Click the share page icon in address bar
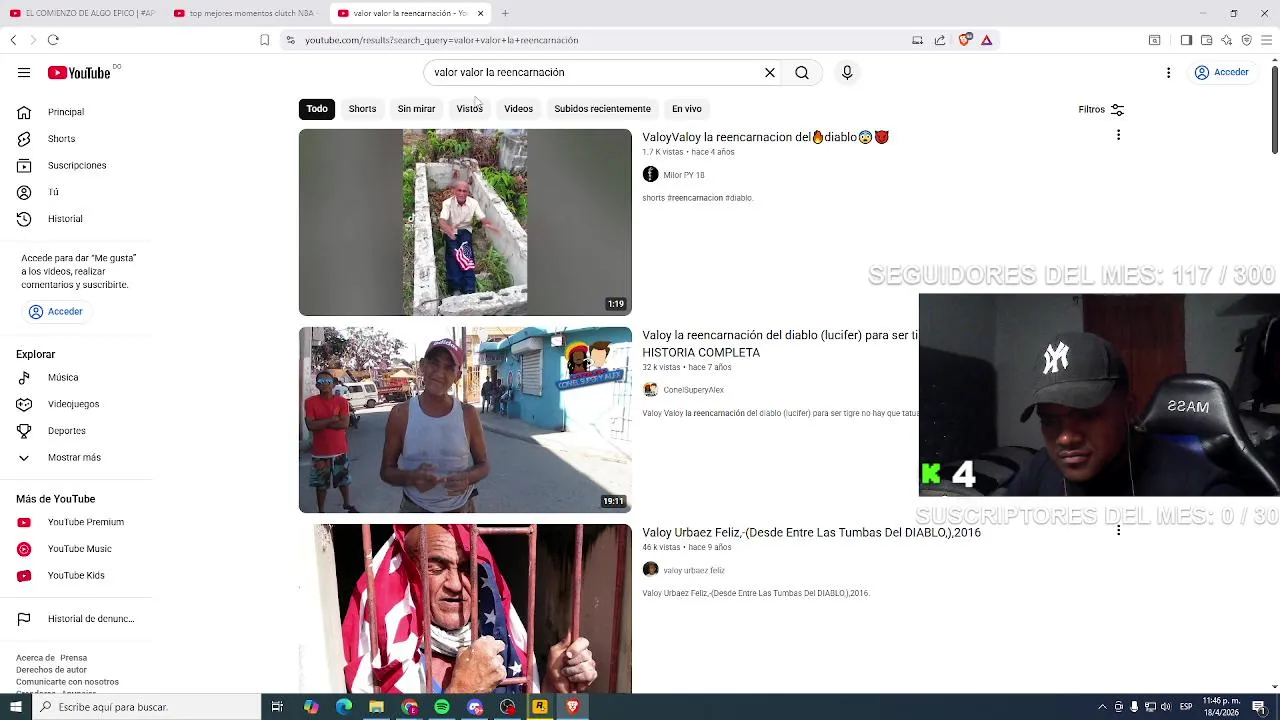The width and height of the screenshot is (1280, 720). click(x=940, y=40)
